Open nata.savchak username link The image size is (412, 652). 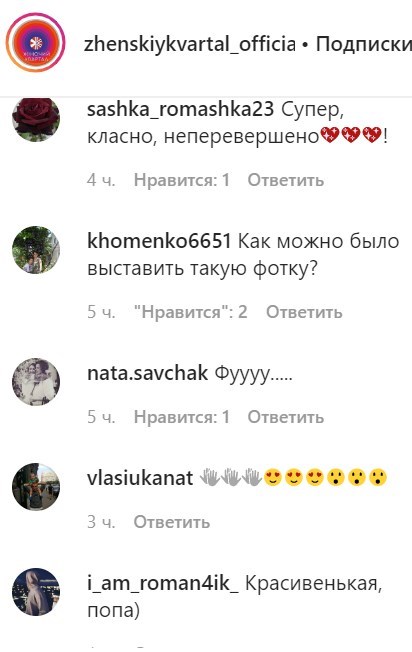147,373
